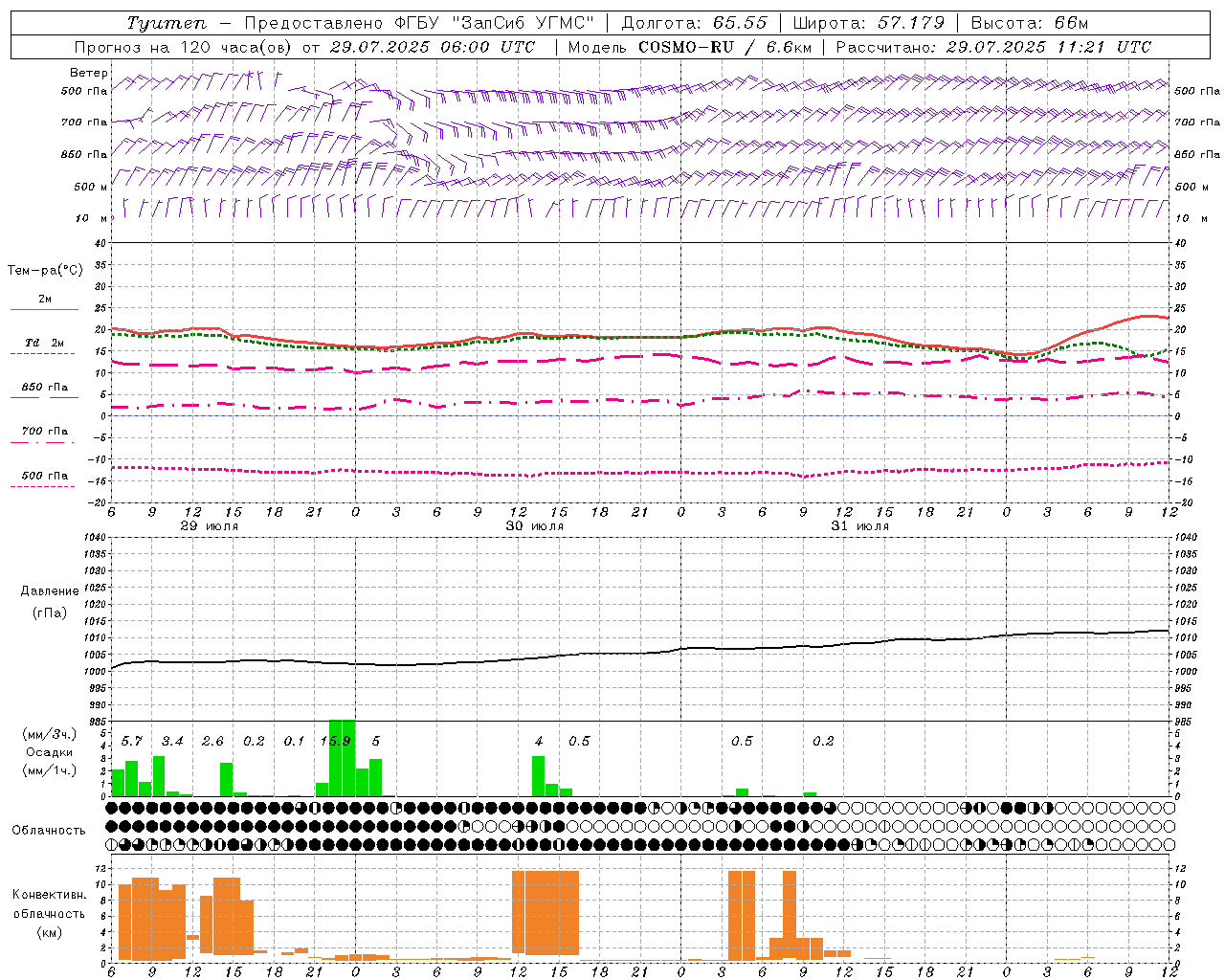Click the "Рассчитано: 29.07.2025 11:21 UTC" text
Screen dimensions: 1225x980
[994, 47]
